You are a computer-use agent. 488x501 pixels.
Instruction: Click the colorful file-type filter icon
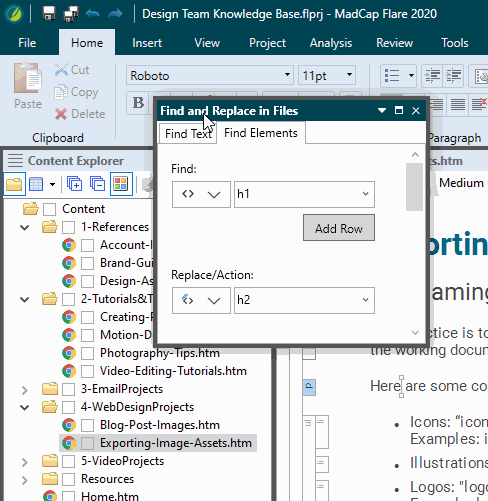coord(121,184)
